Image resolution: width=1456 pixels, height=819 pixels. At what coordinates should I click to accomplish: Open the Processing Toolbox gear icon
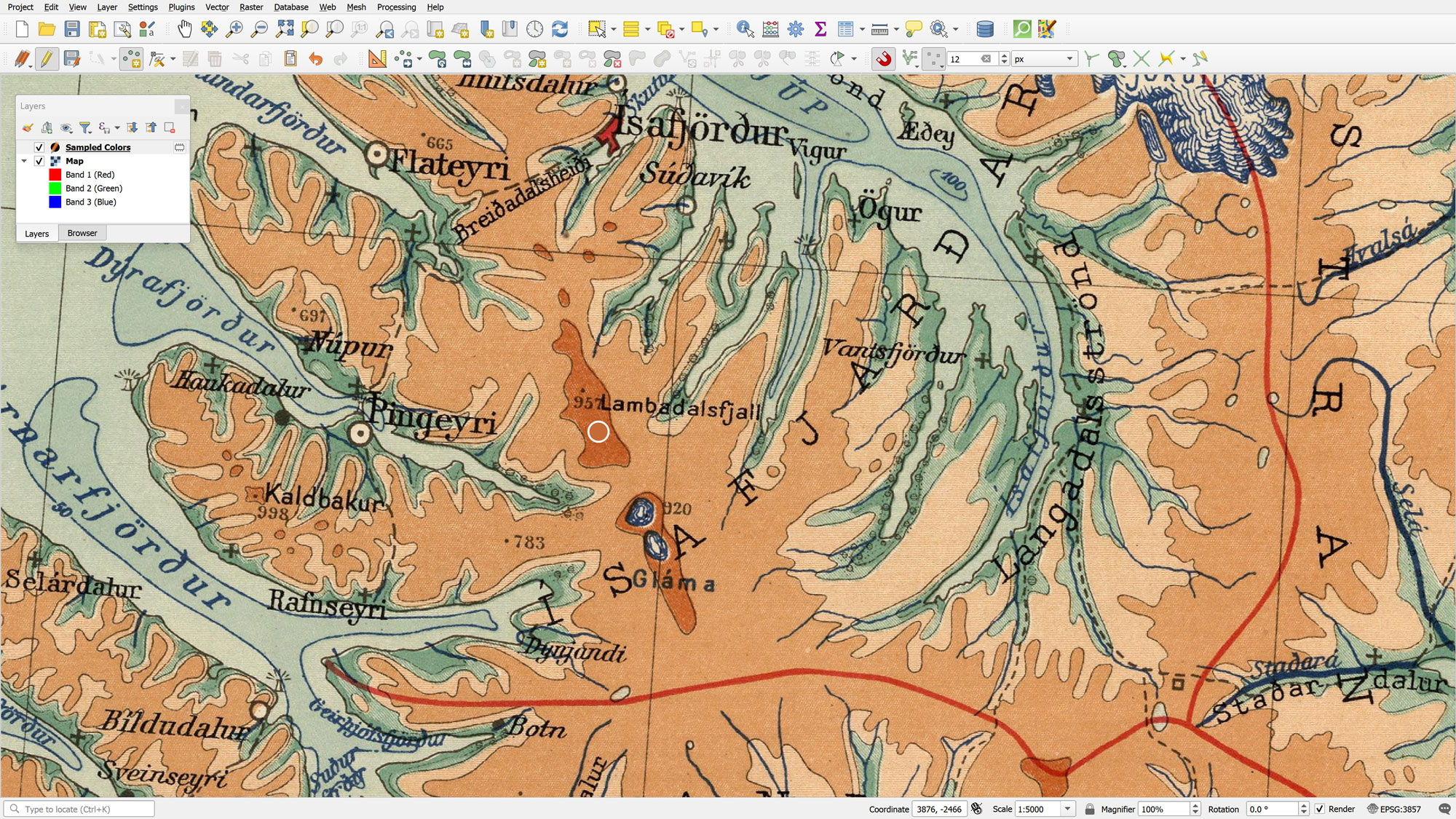point(796,29)
